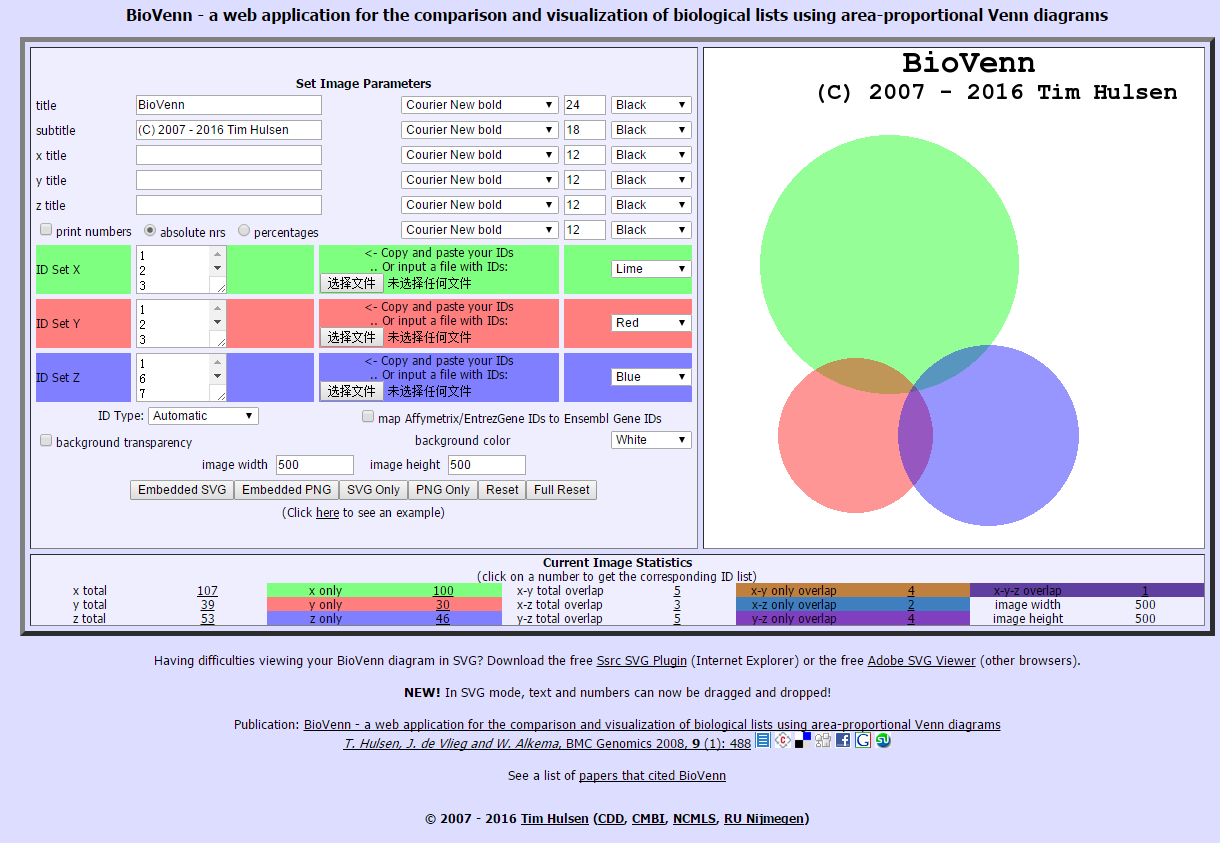Click the image height field

pos(487,465)
